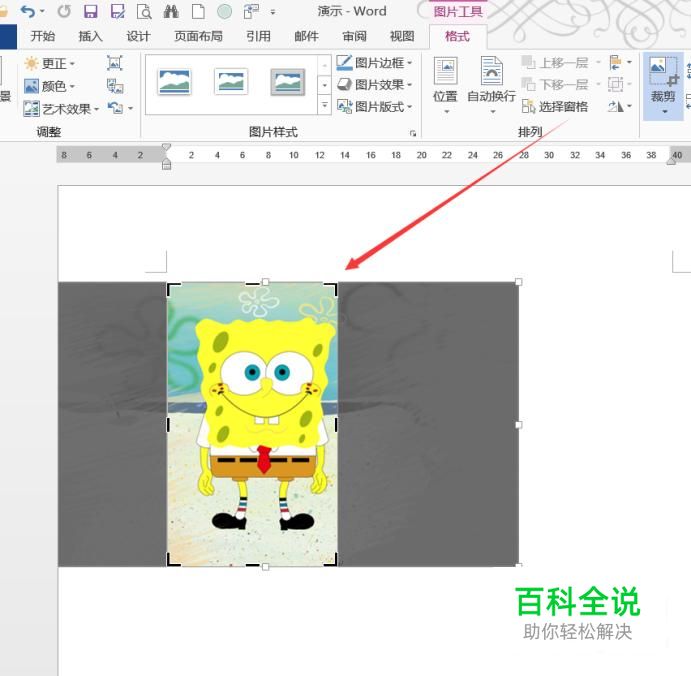Switch to the 设计 tab
The height and width of the screenshot is (676, 691).
(x=138, y=36)
